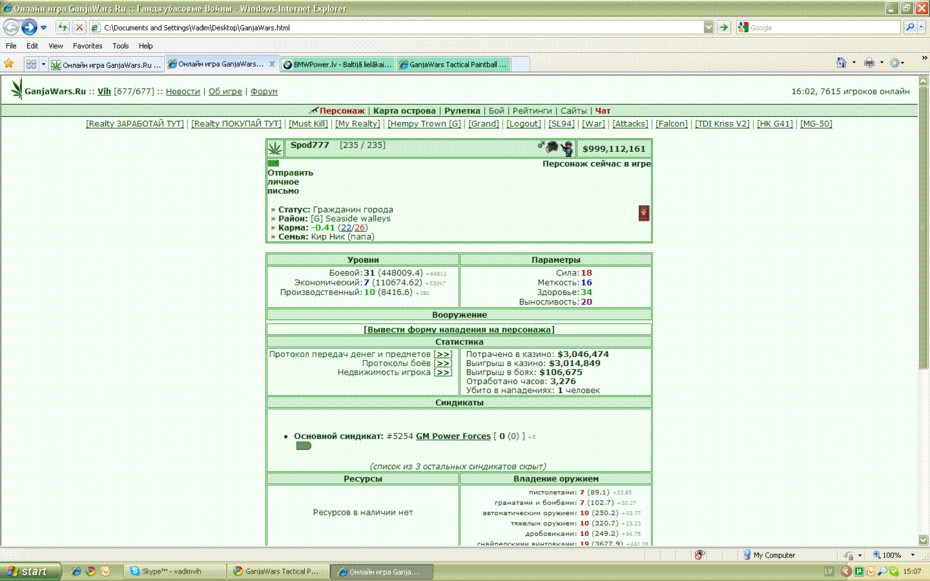930x581 pixels.
Task: Click the Print toolbar icon
Action: point(869,63)
